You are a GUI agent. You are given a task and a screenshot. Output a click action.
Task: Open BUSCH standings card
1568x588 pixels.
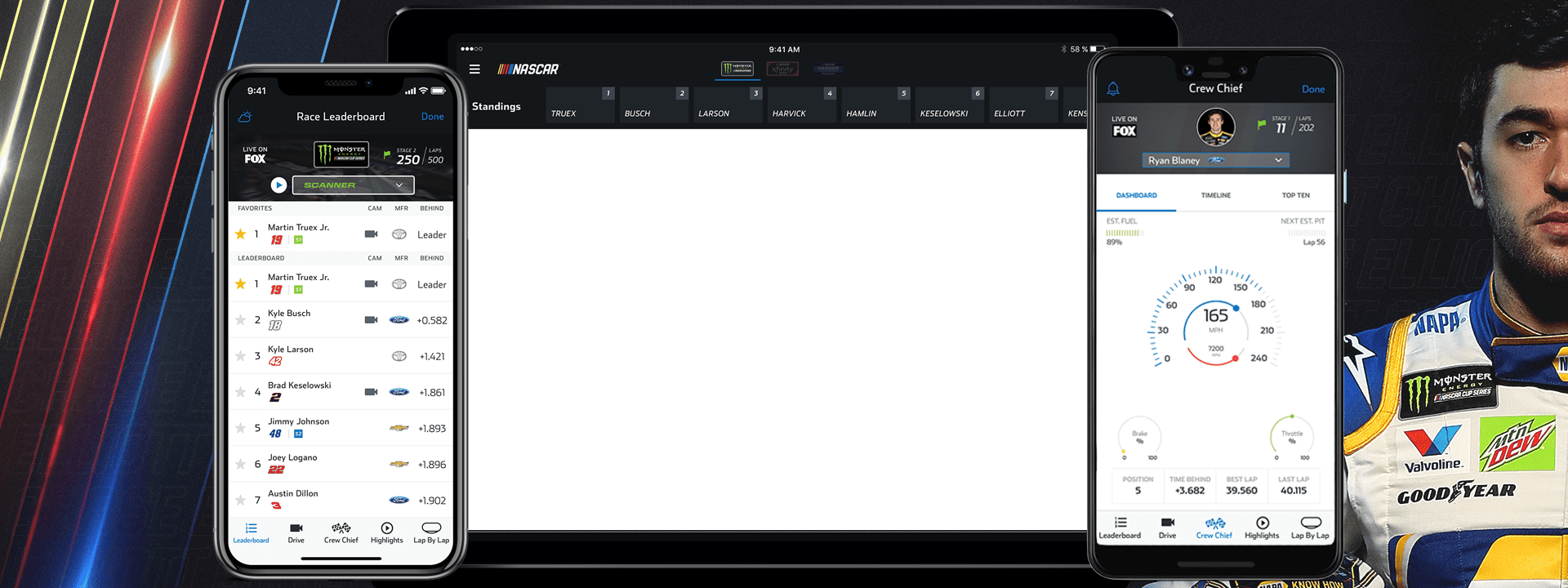click(x=654, y=105)
